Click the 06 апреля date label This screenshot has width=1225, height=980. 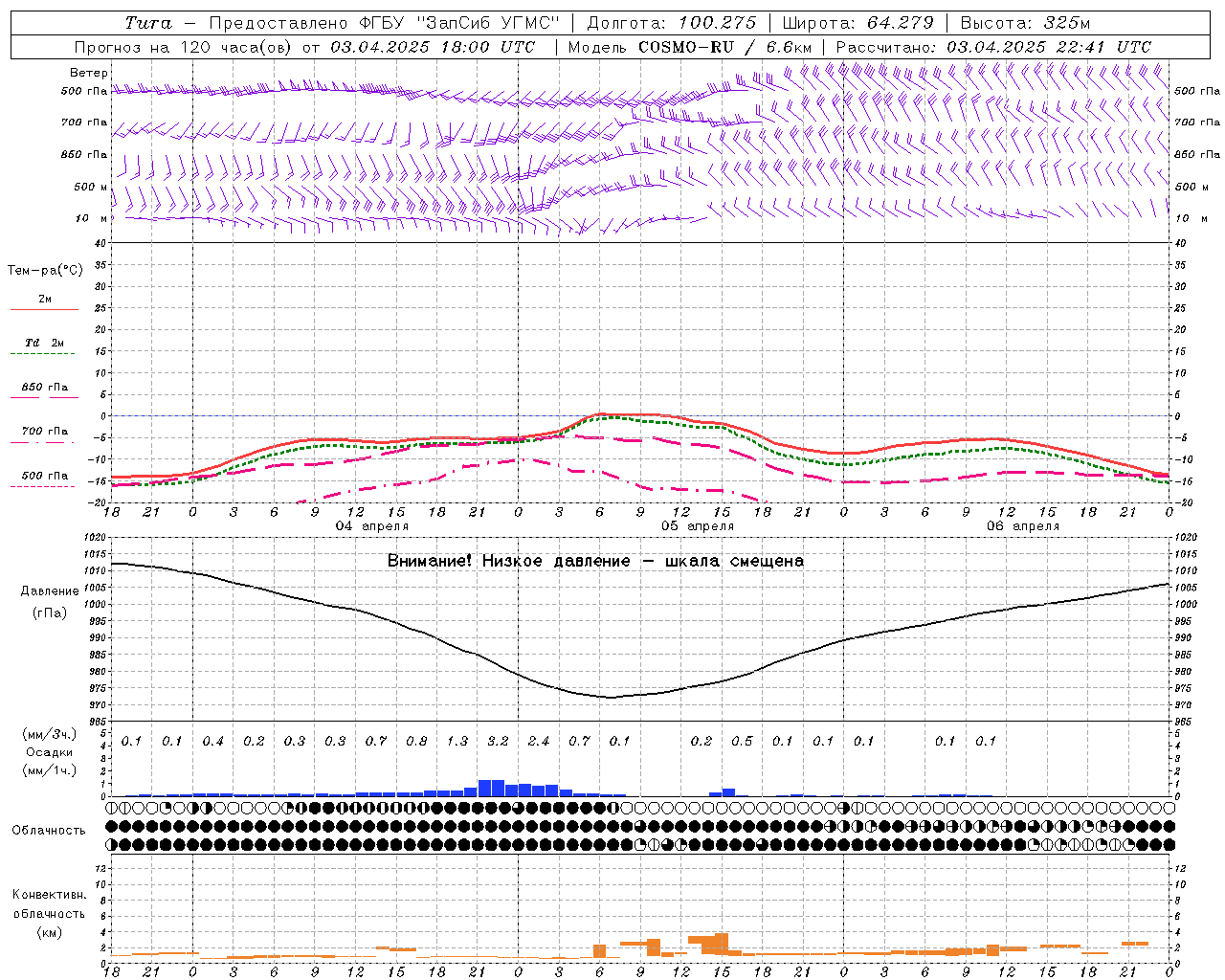pos(1023,526)
